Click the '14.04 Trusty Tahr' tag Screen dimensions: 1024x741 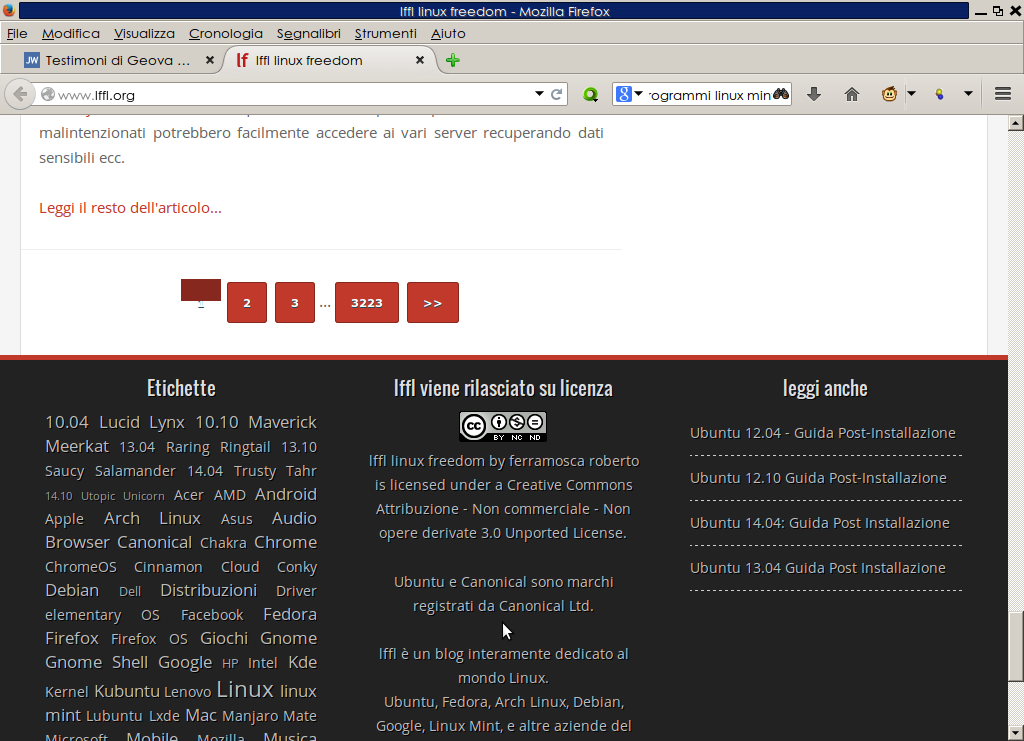pos(252,471)
